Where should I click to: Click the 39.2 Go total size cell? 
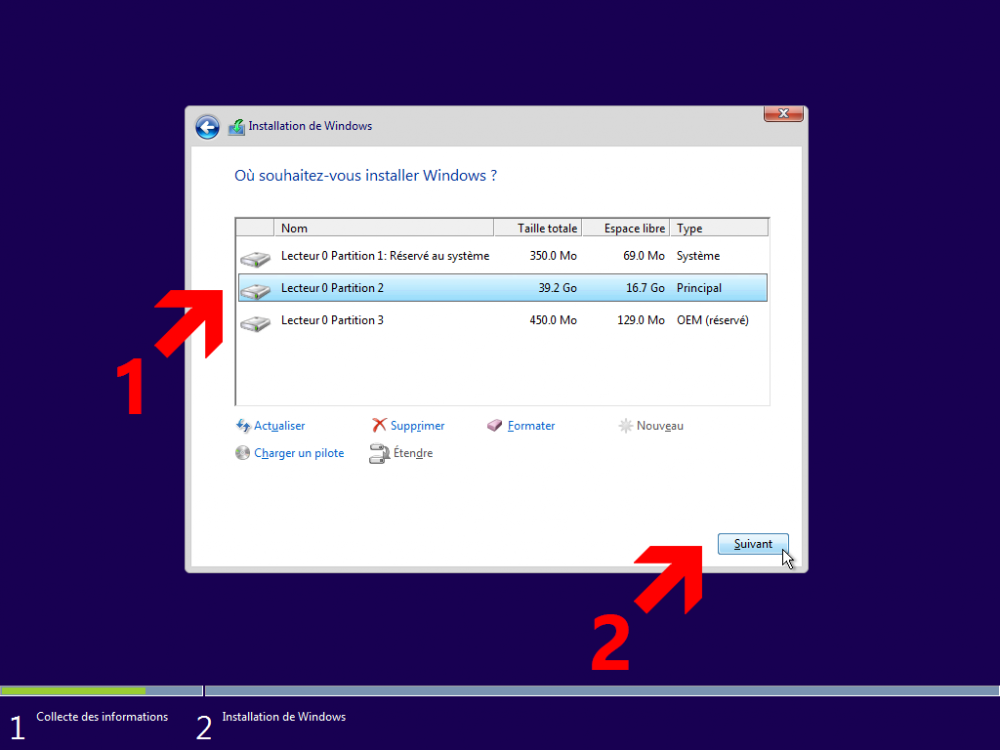tap(557, 288)
